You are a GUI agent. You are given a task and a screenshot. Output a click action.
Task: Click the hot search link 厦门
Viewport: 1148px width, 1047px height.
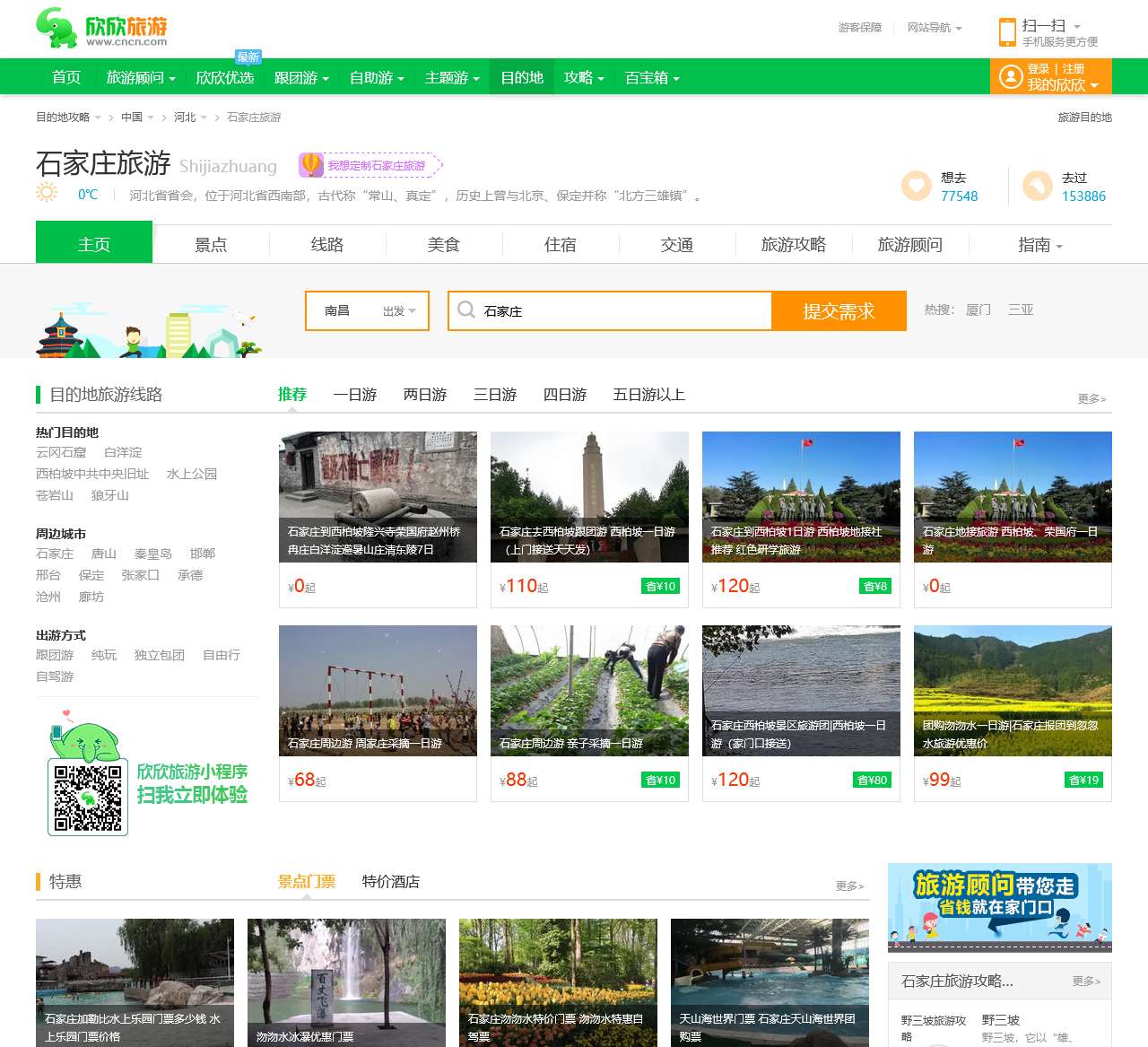click(x=977, y=310)
